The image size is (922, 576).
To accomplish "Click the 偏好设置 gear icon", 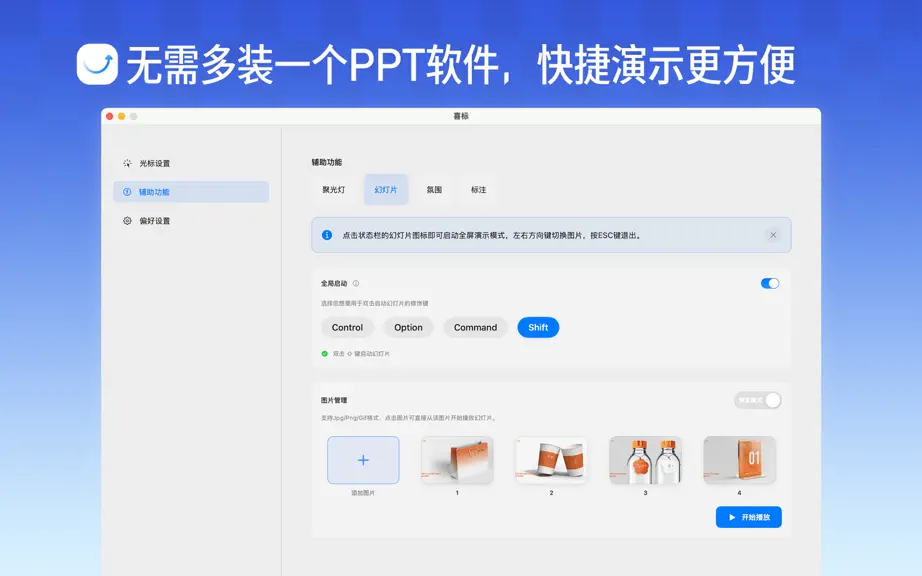I will (x=127, y=221).
